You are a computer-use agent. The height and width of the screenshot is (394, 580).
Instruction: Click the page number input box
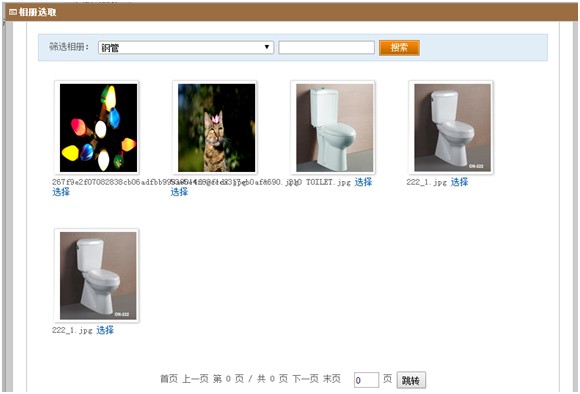click(366, 380)
